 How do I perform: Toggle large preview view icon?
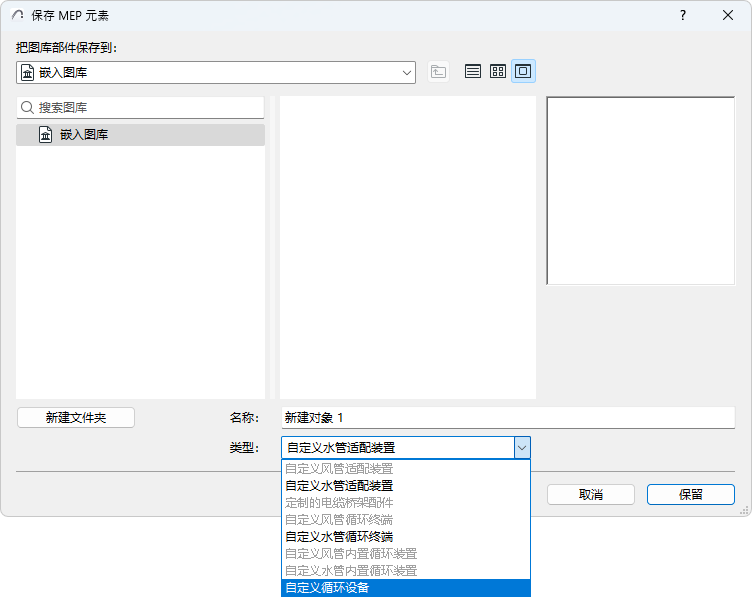coord(523,71)
